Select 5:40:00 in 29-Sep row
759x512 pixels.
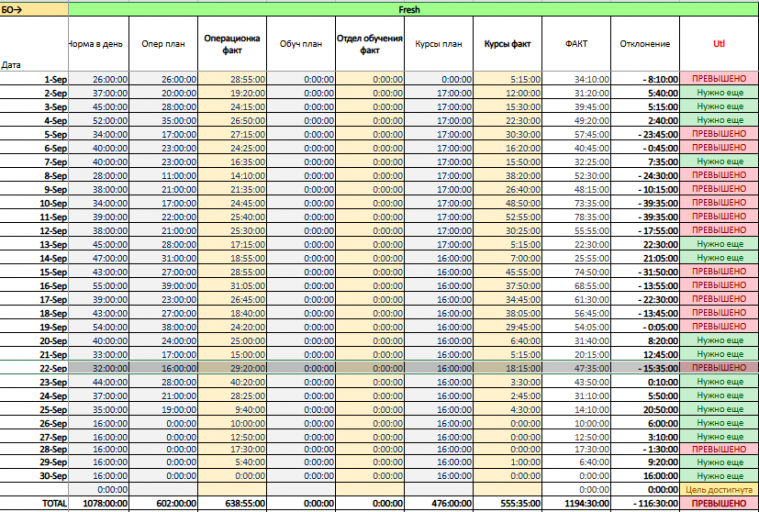[232, 462]
